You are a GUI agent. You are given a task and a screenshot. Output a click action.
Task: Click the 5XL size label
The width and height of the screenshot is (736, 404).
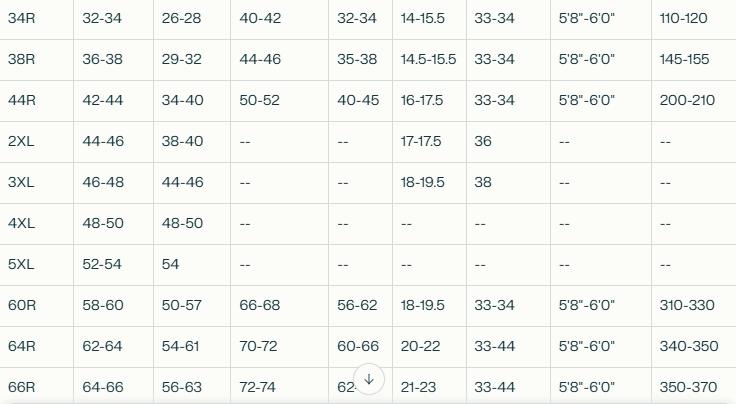click(x=21, y=264)
